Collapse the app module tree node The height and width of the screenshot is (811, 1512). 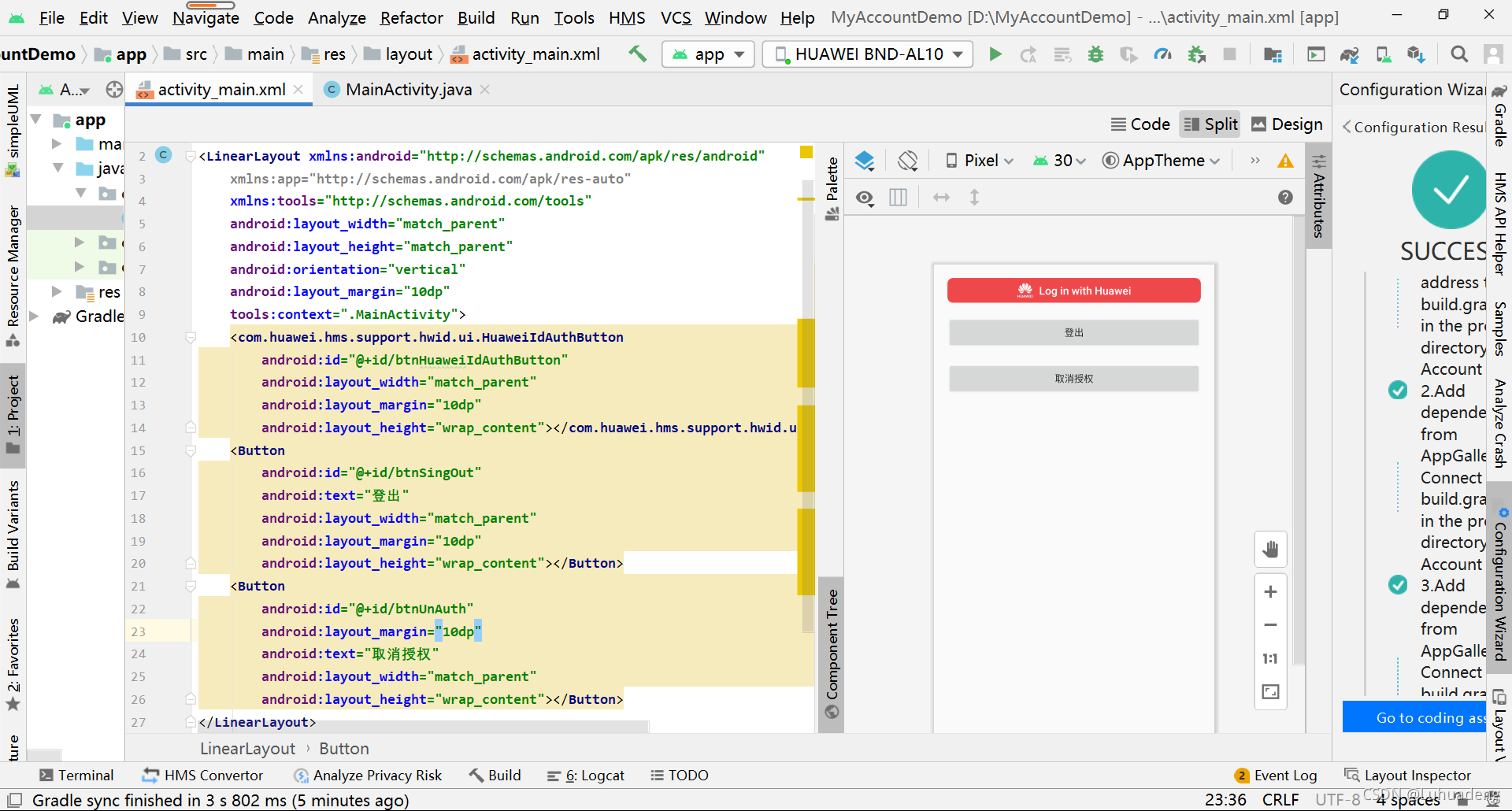(36, 120)
